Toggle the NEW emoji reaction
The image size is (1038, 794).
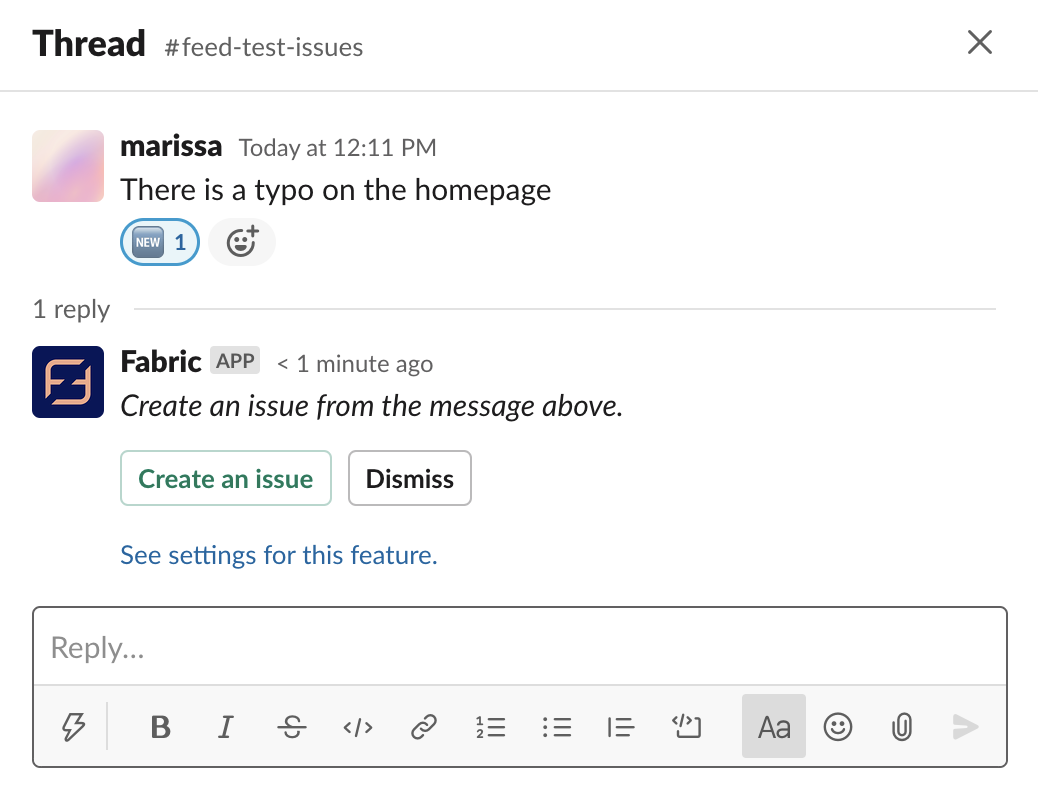[x=160, y=242]
